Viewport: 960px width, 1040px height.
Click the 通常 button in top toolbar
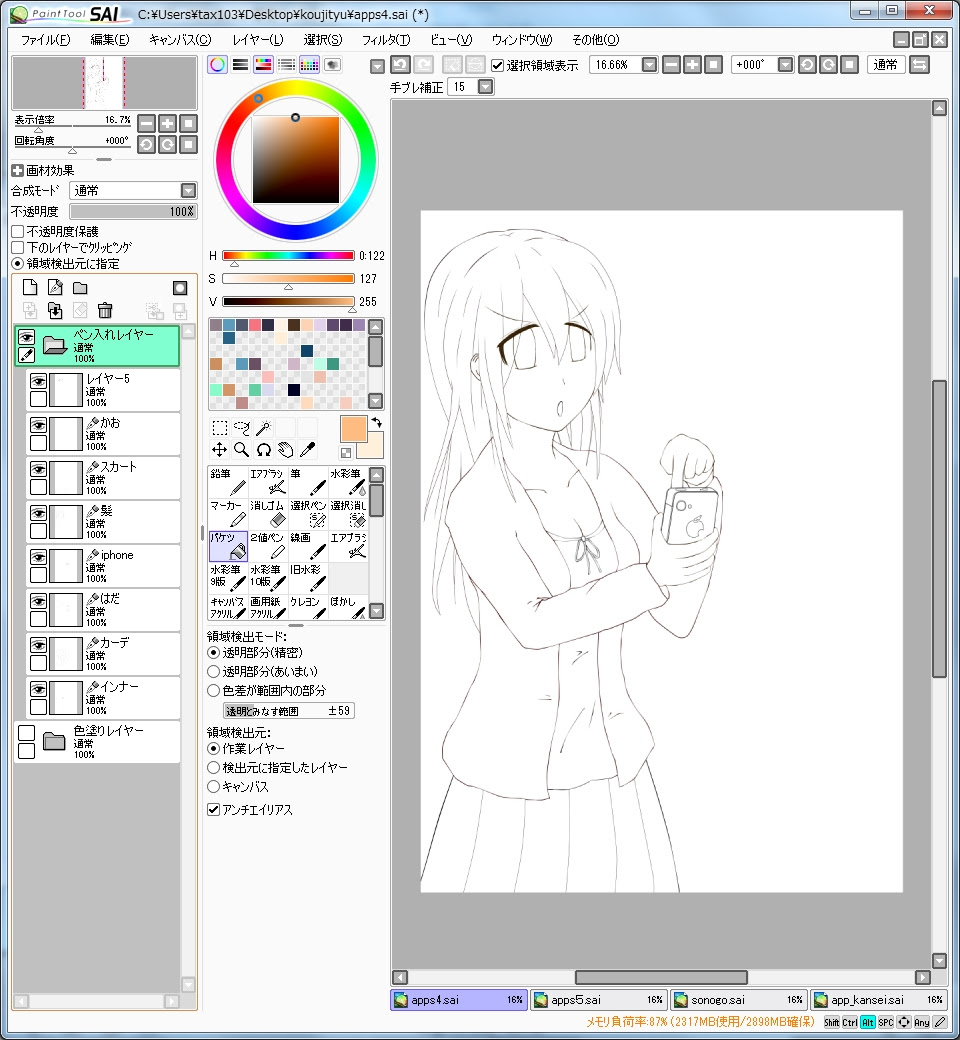click(886, 64)
